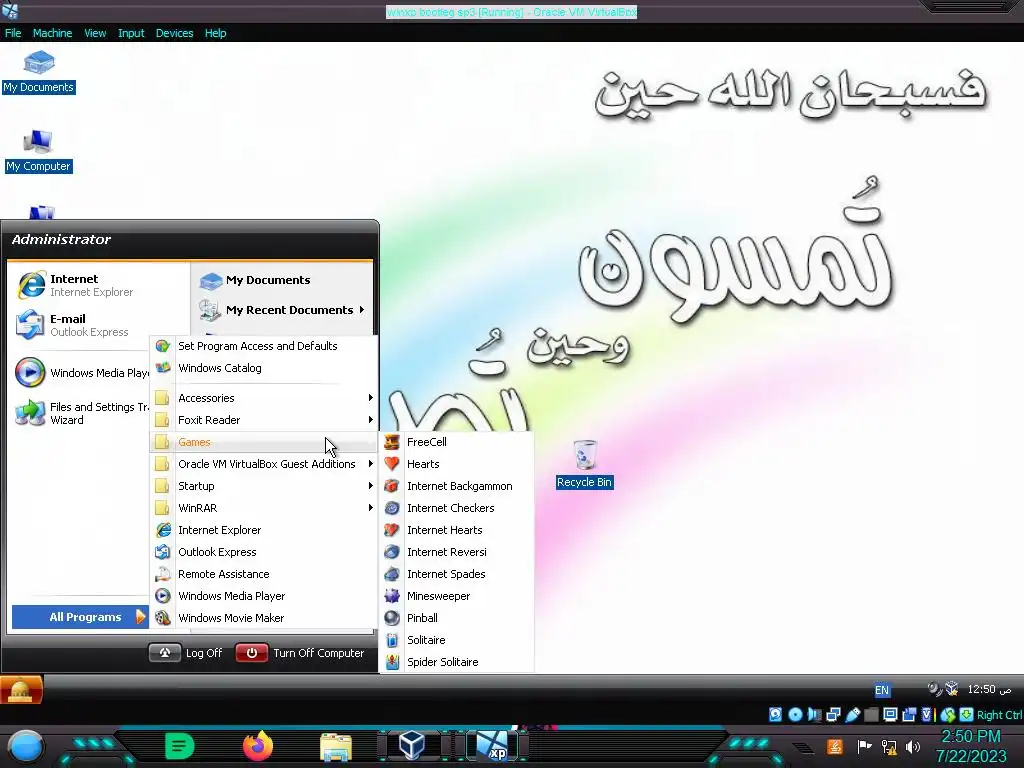1024x768 pixels.
Task: Click the VirtualBox cube icon in the host taskbar
Action: pyautogui.click(x=413, y=746)
